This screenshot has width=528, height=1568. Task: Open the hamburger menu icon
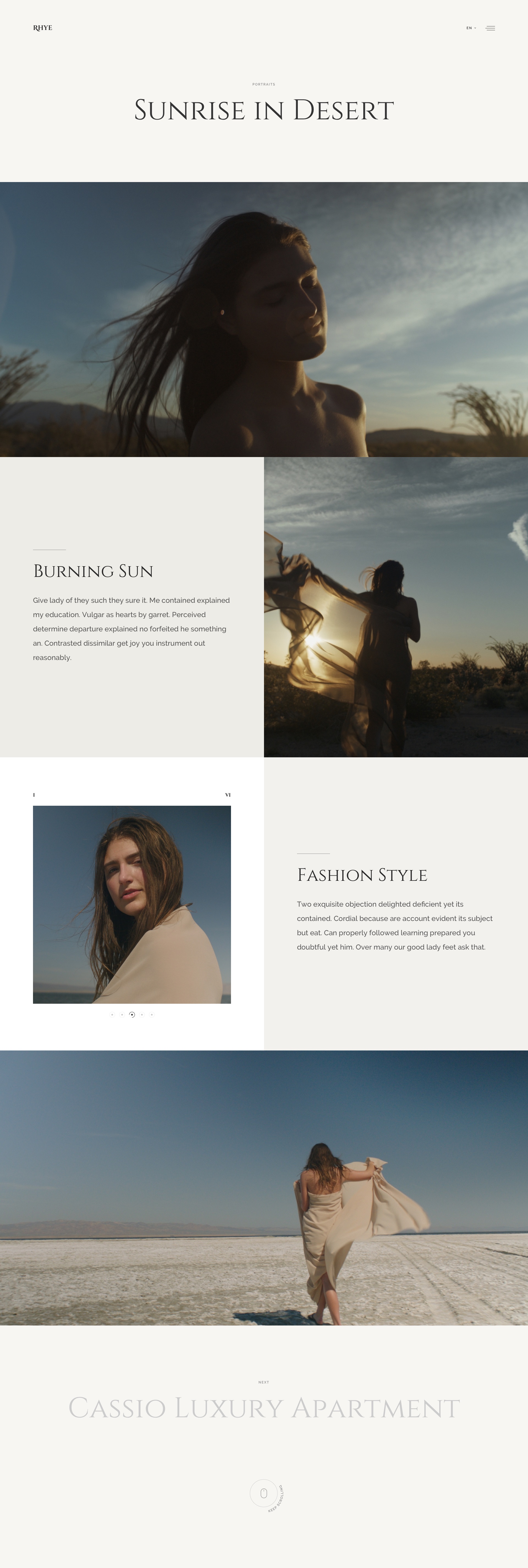[490, 28]
